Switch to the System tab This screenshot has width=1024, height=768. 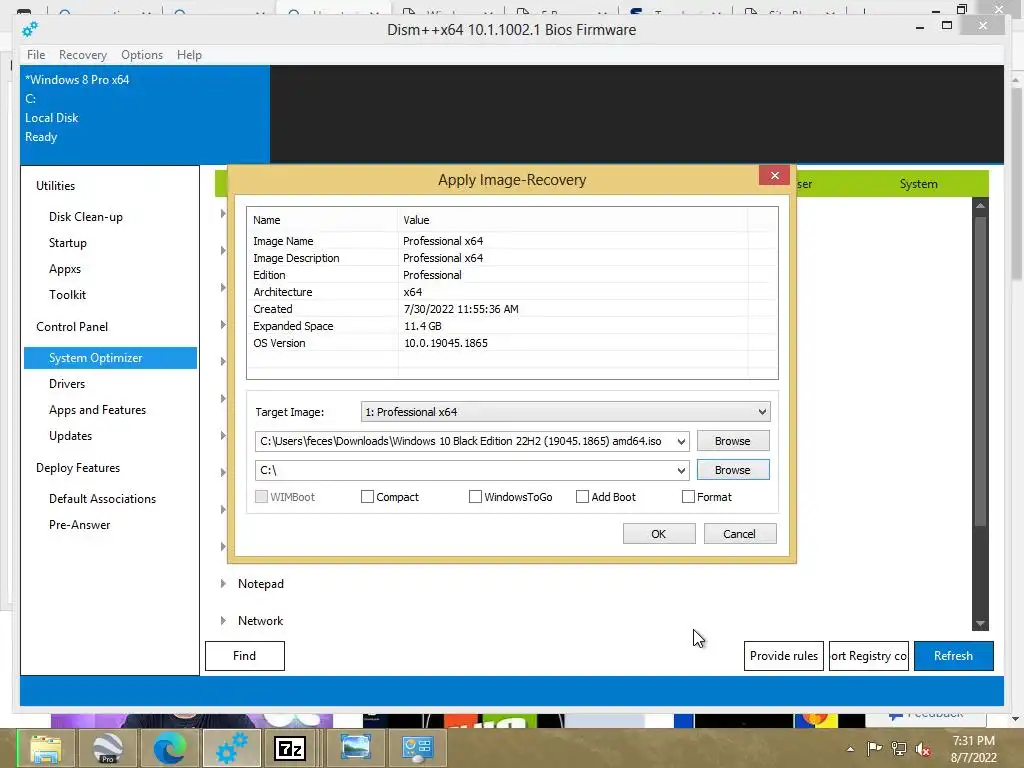tap(918, 184)
